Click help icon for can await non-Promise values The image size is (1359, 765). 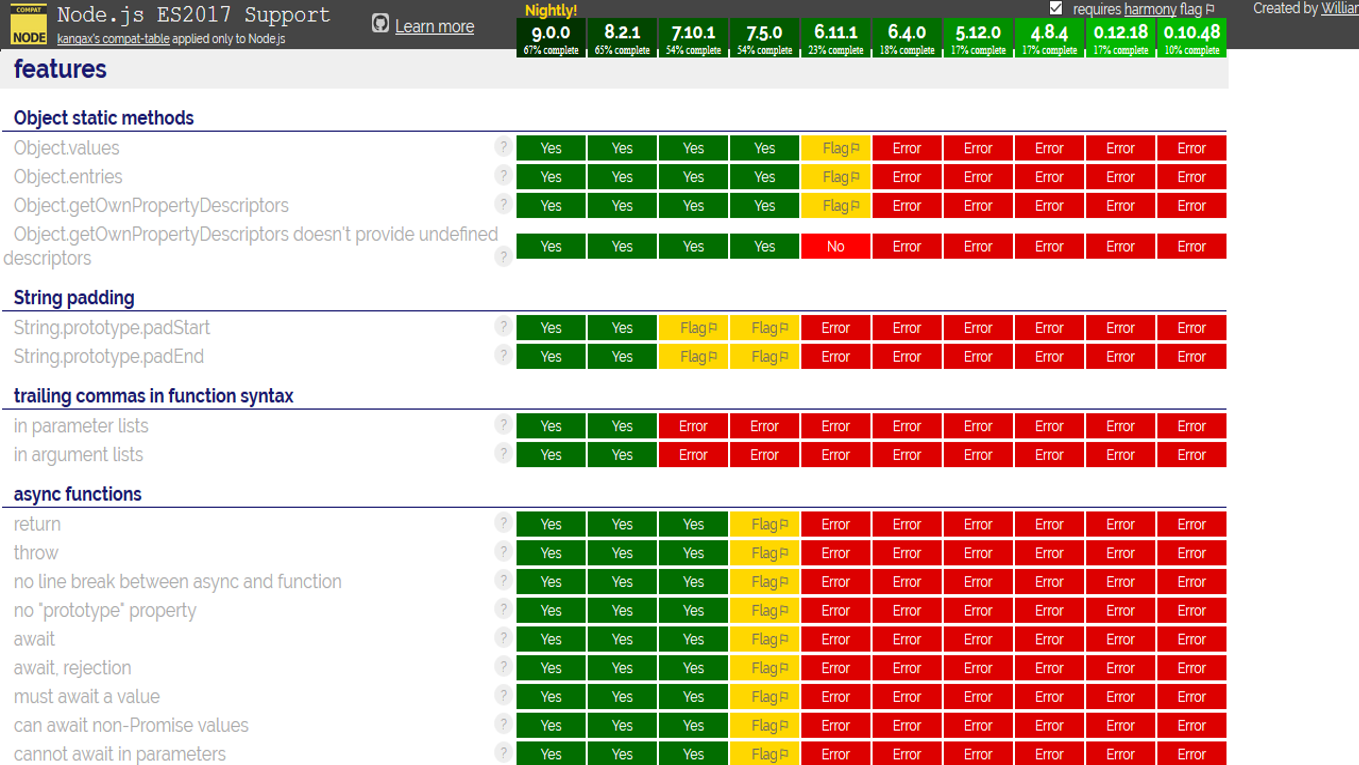(x=503, y=725)
